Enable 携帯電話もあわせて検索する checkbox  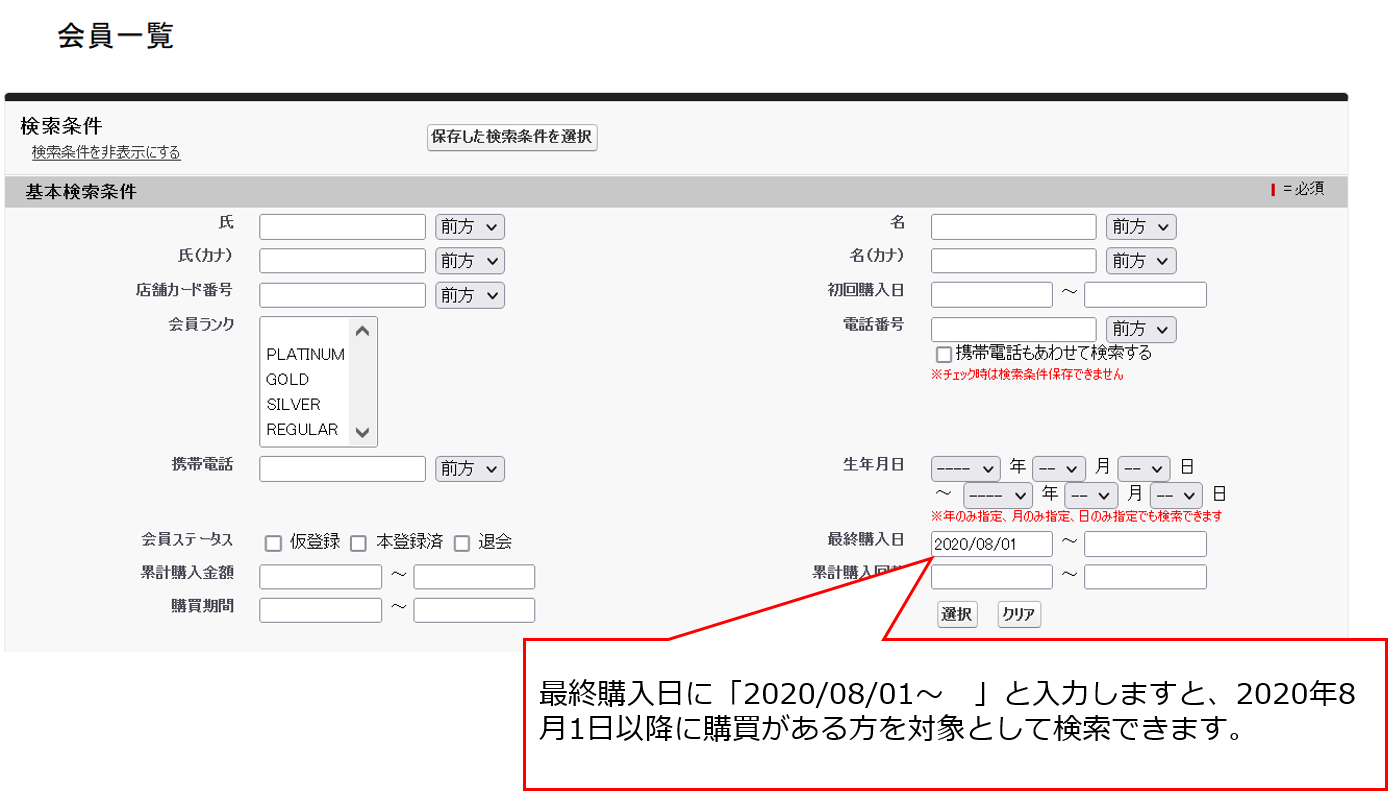(943, 355)
